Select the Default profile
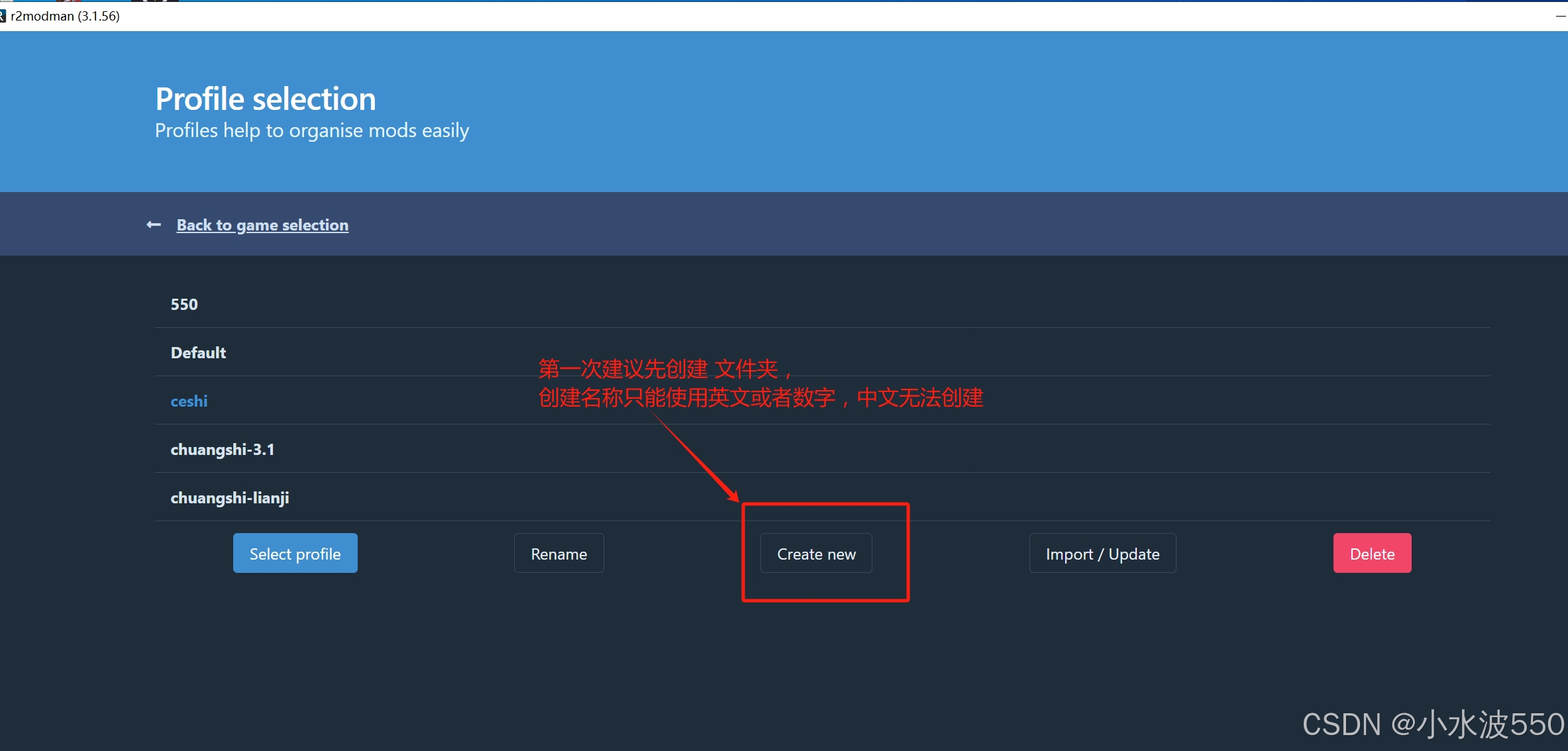This screenshot has width=1568, height=751. [198, 353]
